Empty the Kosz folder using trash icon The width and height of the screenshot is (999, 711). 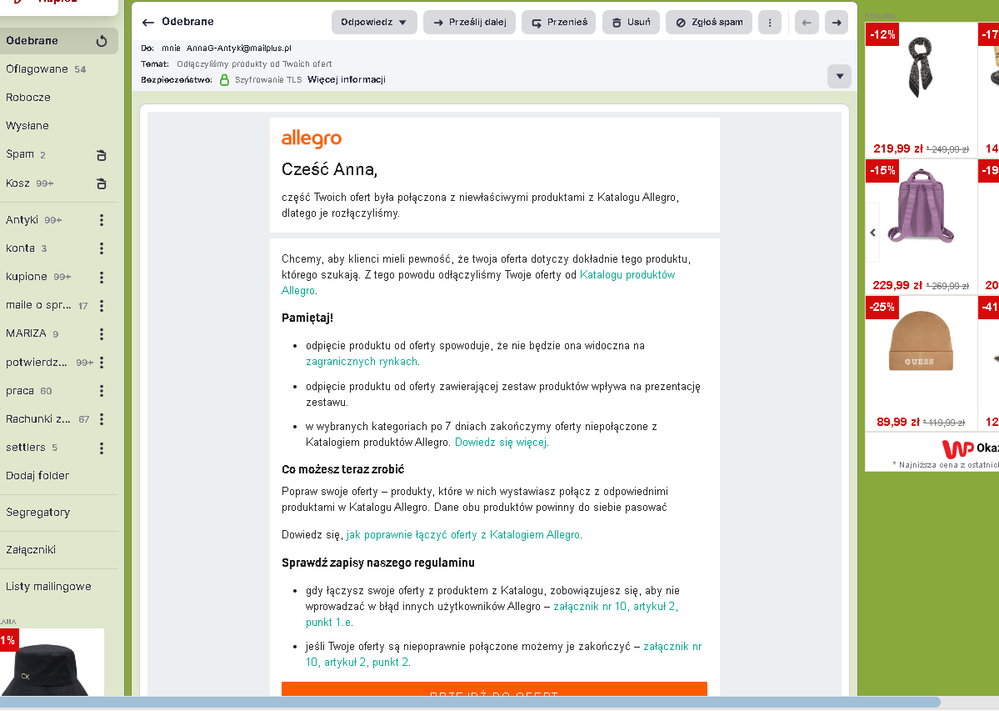[101, 184]
